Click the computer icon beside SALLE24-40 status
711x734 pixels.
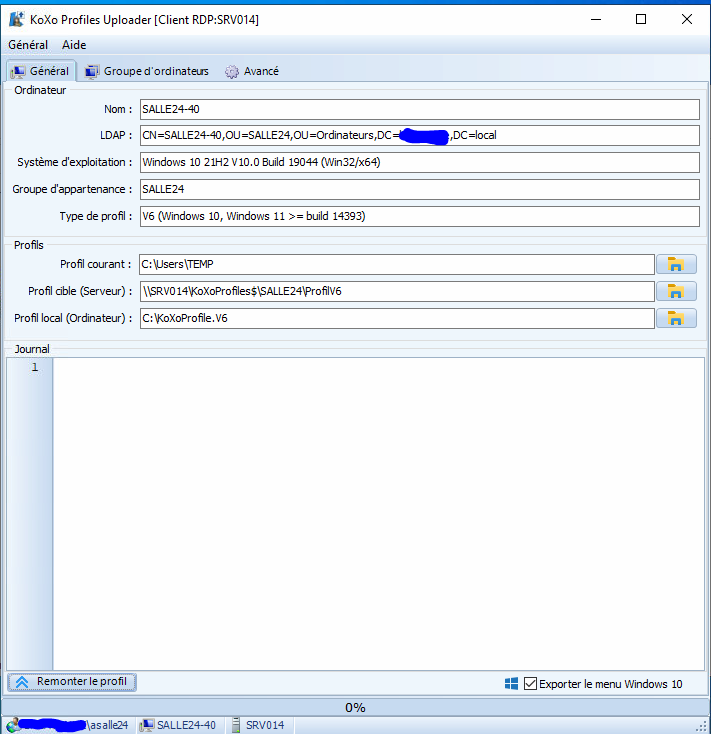[147, 725]
